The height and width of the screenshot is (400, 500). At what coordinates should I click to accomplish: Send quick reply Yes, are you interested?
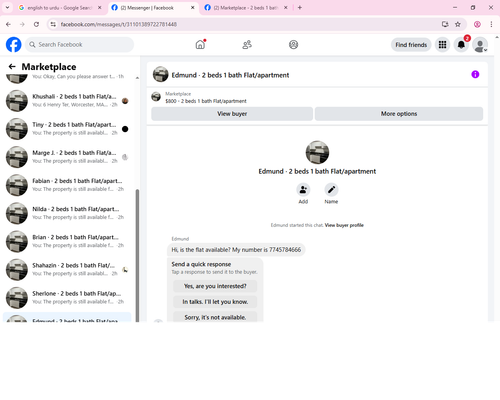point(215,286)
